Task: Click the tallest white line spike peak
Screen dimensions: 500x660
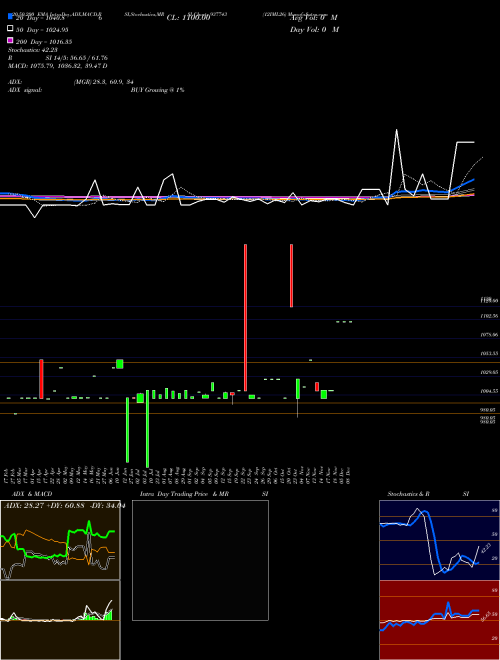Action: pos(396,130)
